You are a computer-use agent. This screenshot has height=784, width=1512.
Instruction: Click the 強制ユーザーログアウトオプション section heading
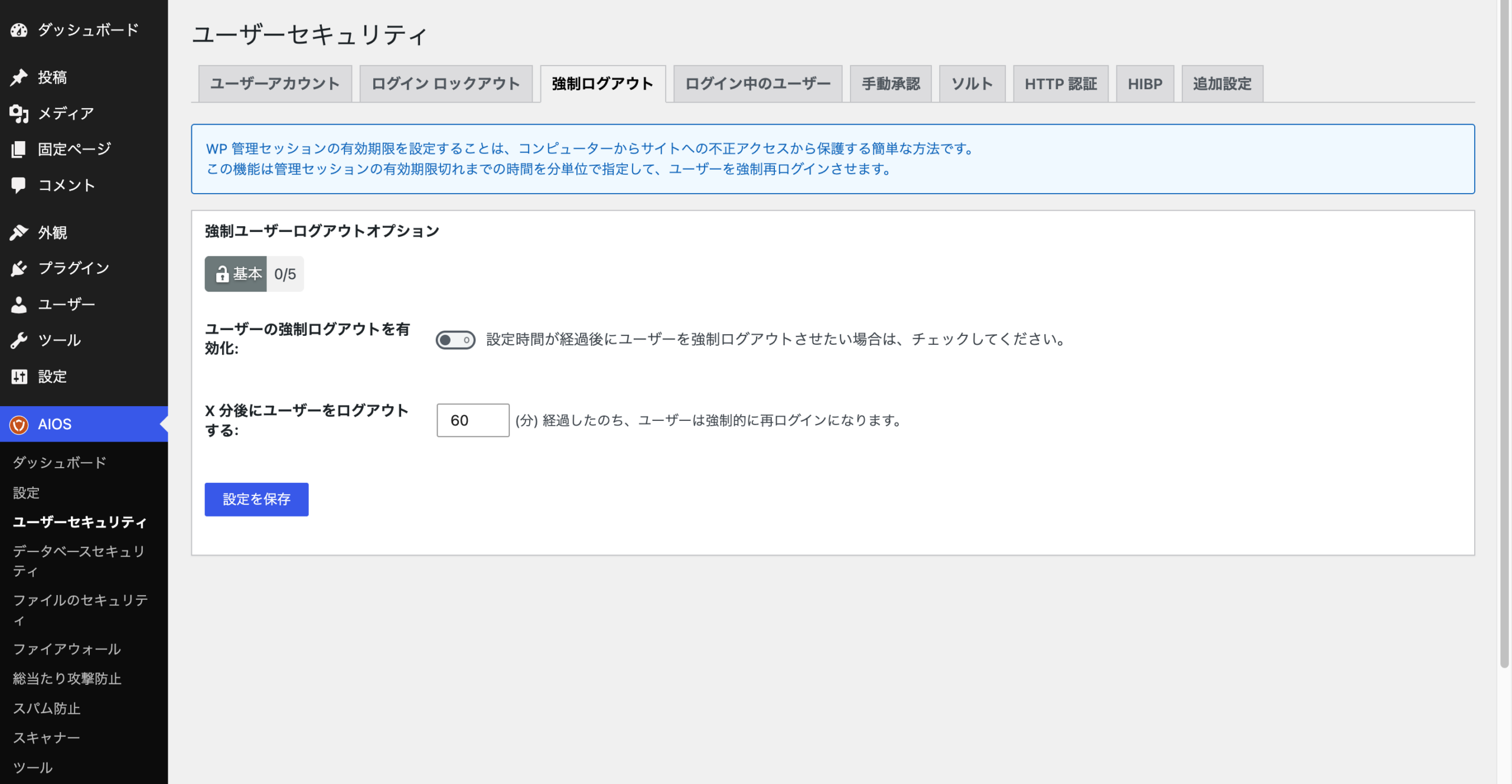pyautogui.click(x=322, y=231)
